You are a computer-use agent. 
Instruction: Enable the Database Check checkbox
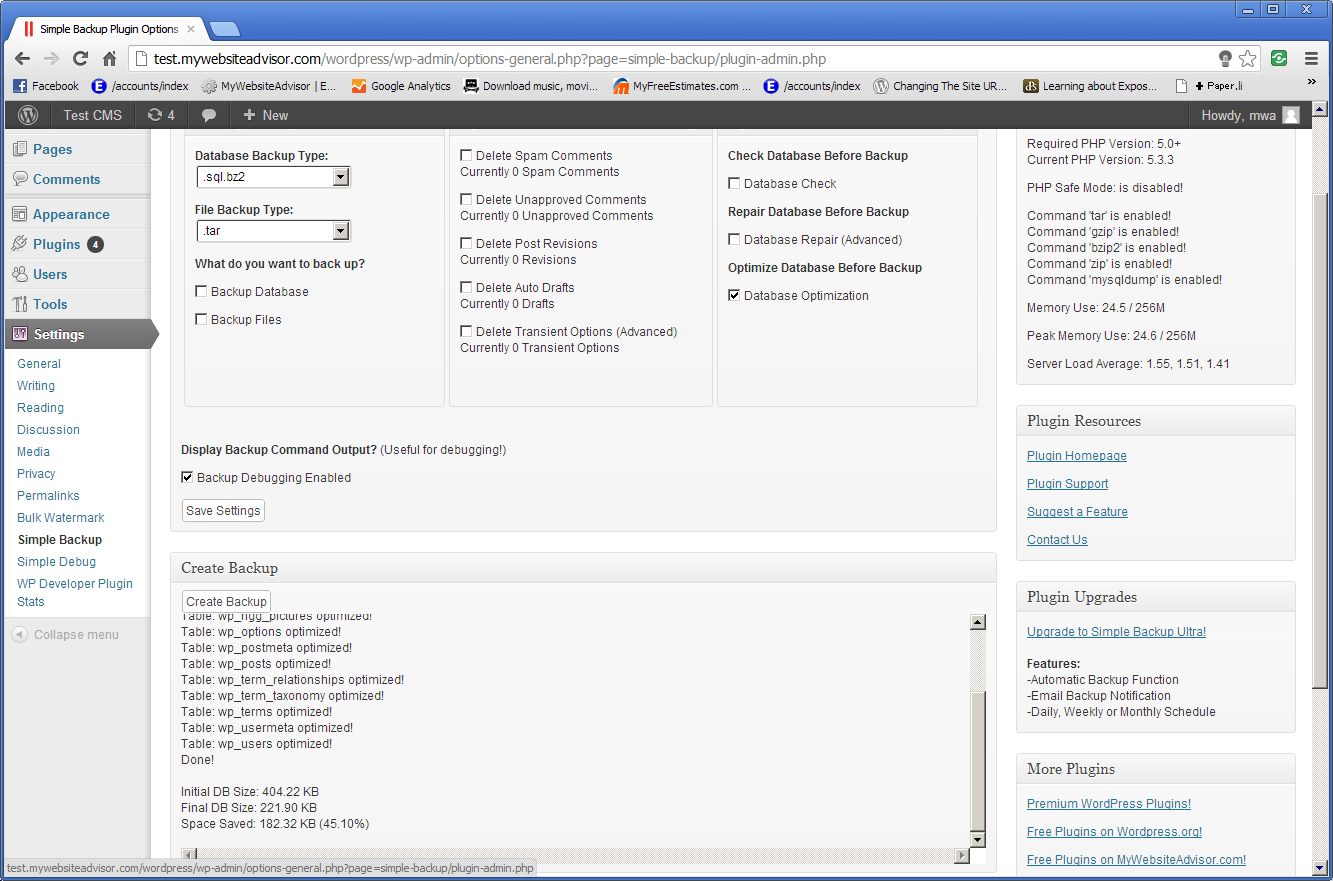coord(734,184)
